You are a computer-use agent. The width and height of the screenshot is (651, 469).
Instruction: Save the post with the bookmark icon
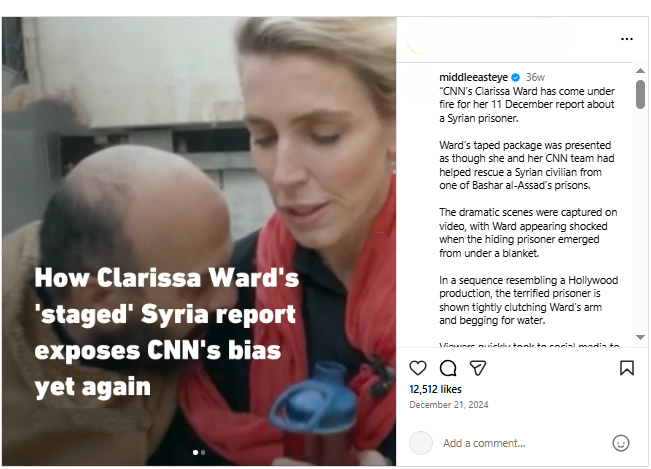point(627,368)
